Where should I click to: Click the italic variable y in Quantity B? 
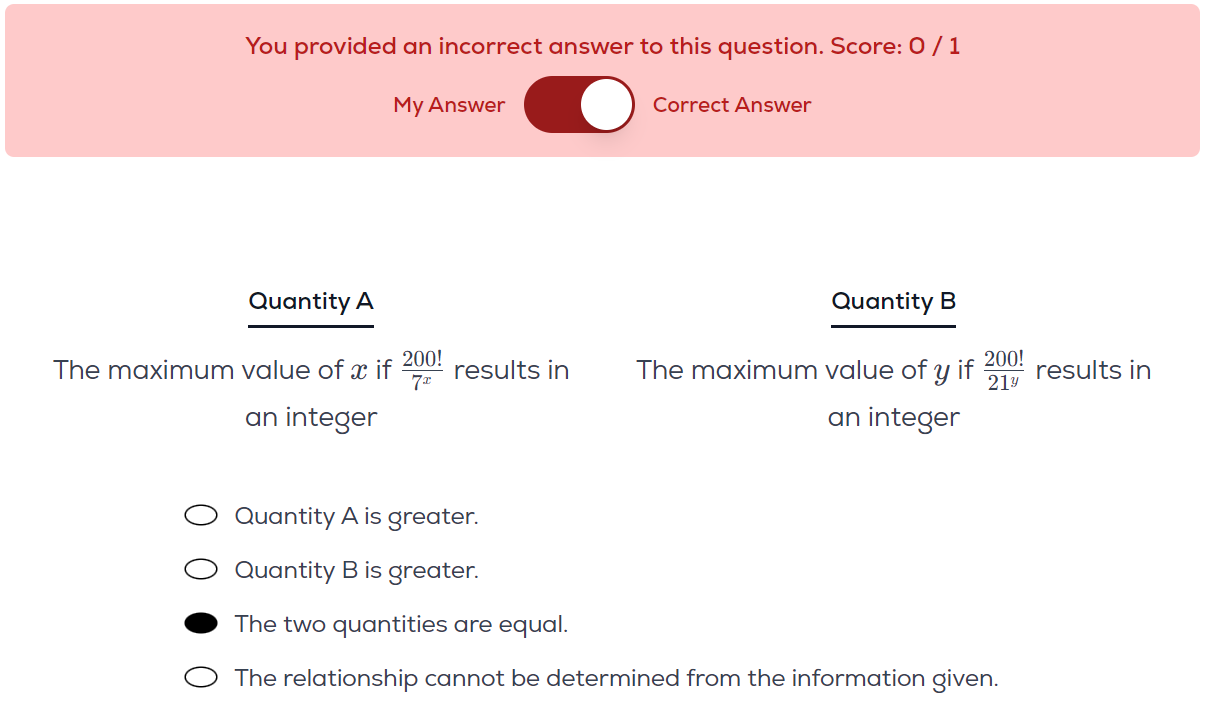click(x=941, y=373)
